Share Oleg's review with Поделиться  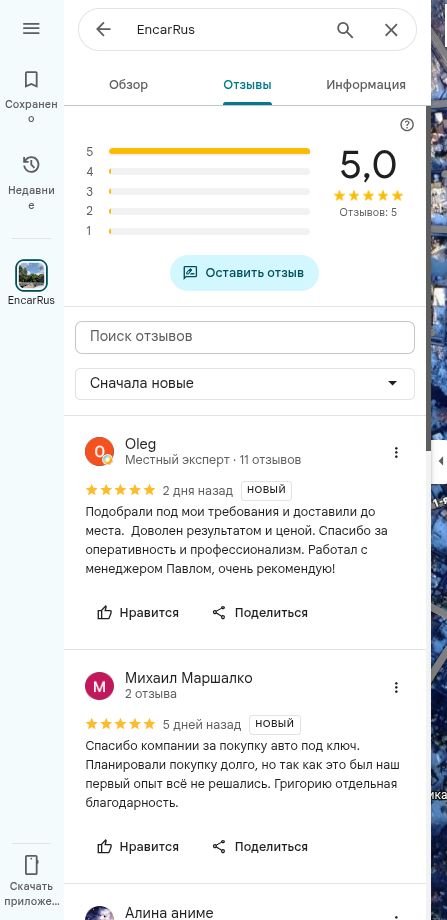260,613
